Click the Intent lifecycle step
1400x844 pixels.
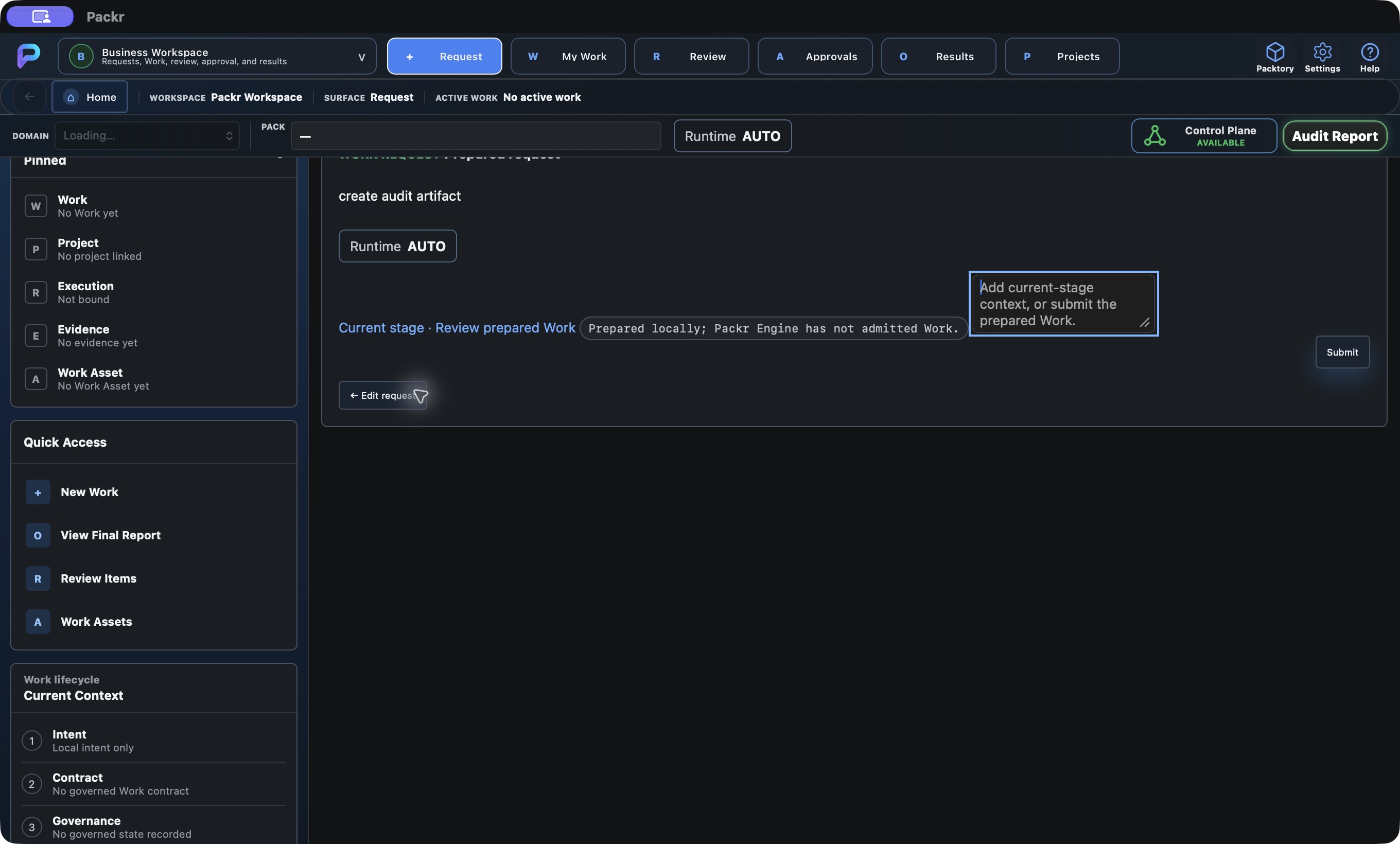[x=153, y=741]
